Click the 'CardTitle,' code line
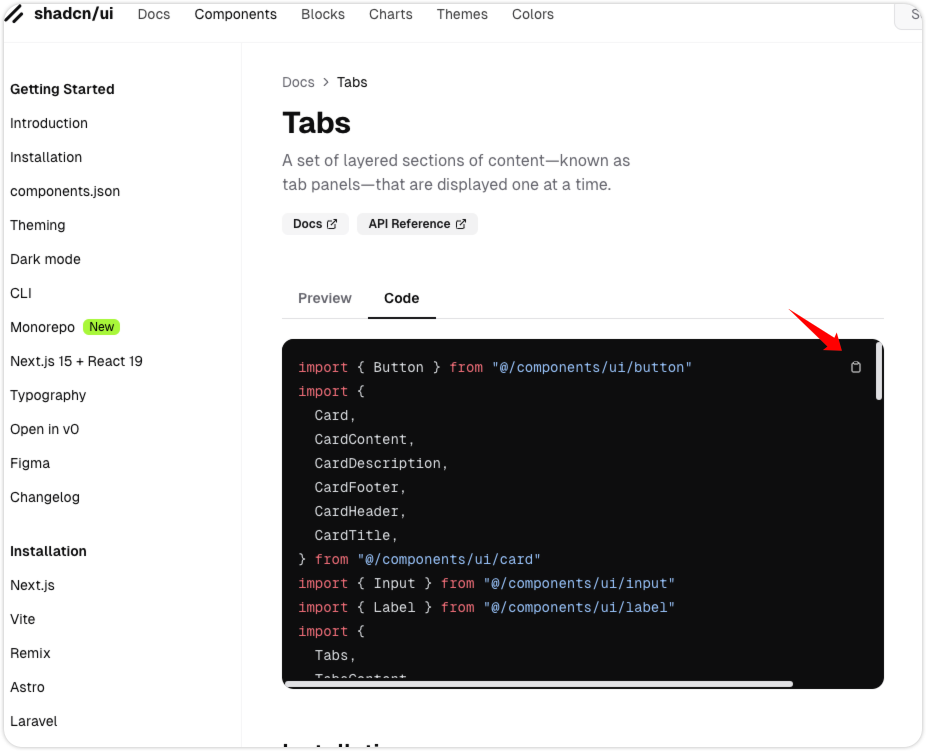Screen dimensions: 926x751 tap(356, 536)
